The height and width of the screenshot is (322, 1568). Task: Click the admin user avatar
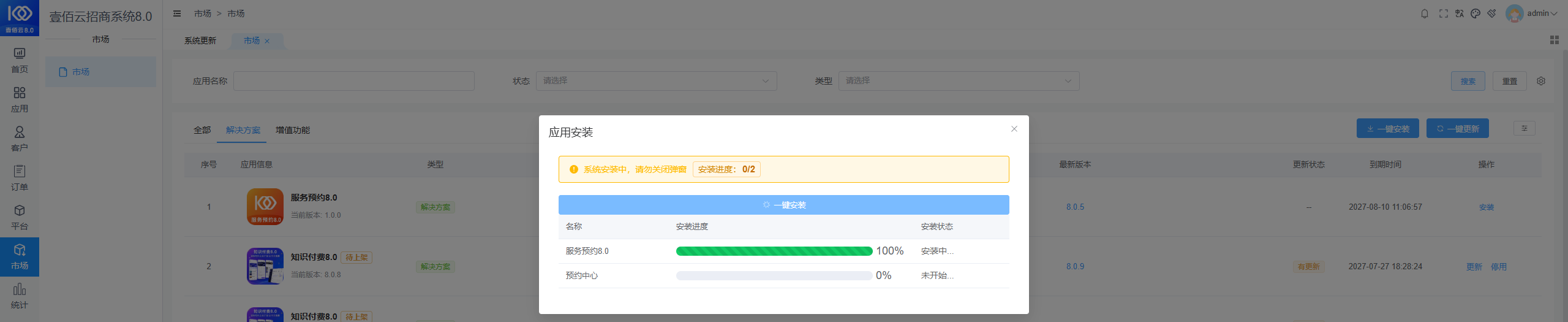(1514, 13)
